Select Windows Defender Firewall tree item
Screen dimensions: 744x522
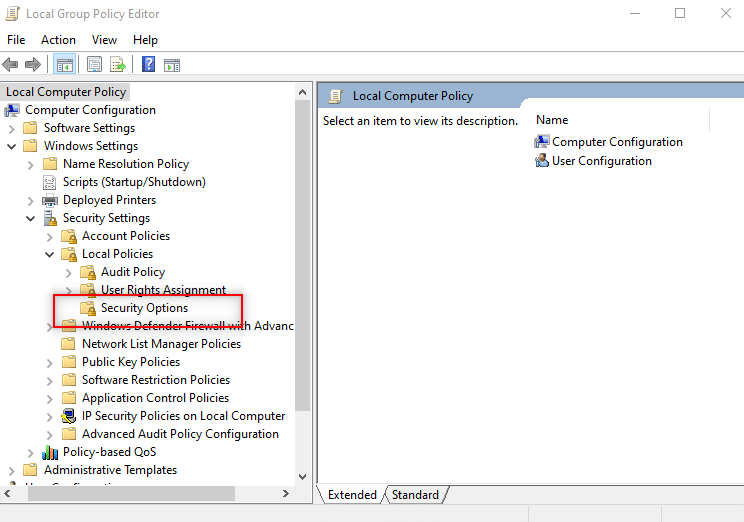pyautogui.click(x=188, y=326)
